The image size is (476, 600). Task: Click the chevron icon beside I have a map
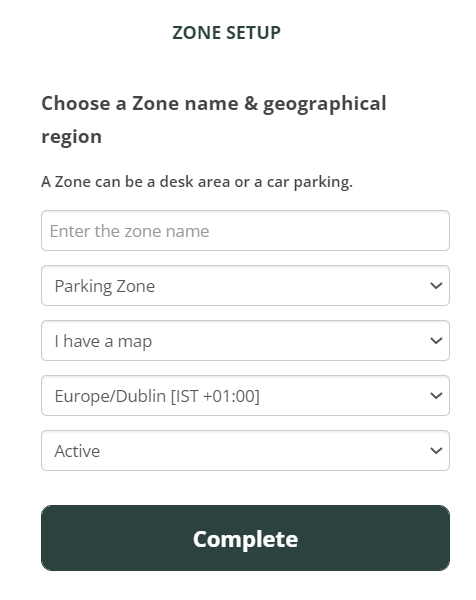[x=436, y=341]
